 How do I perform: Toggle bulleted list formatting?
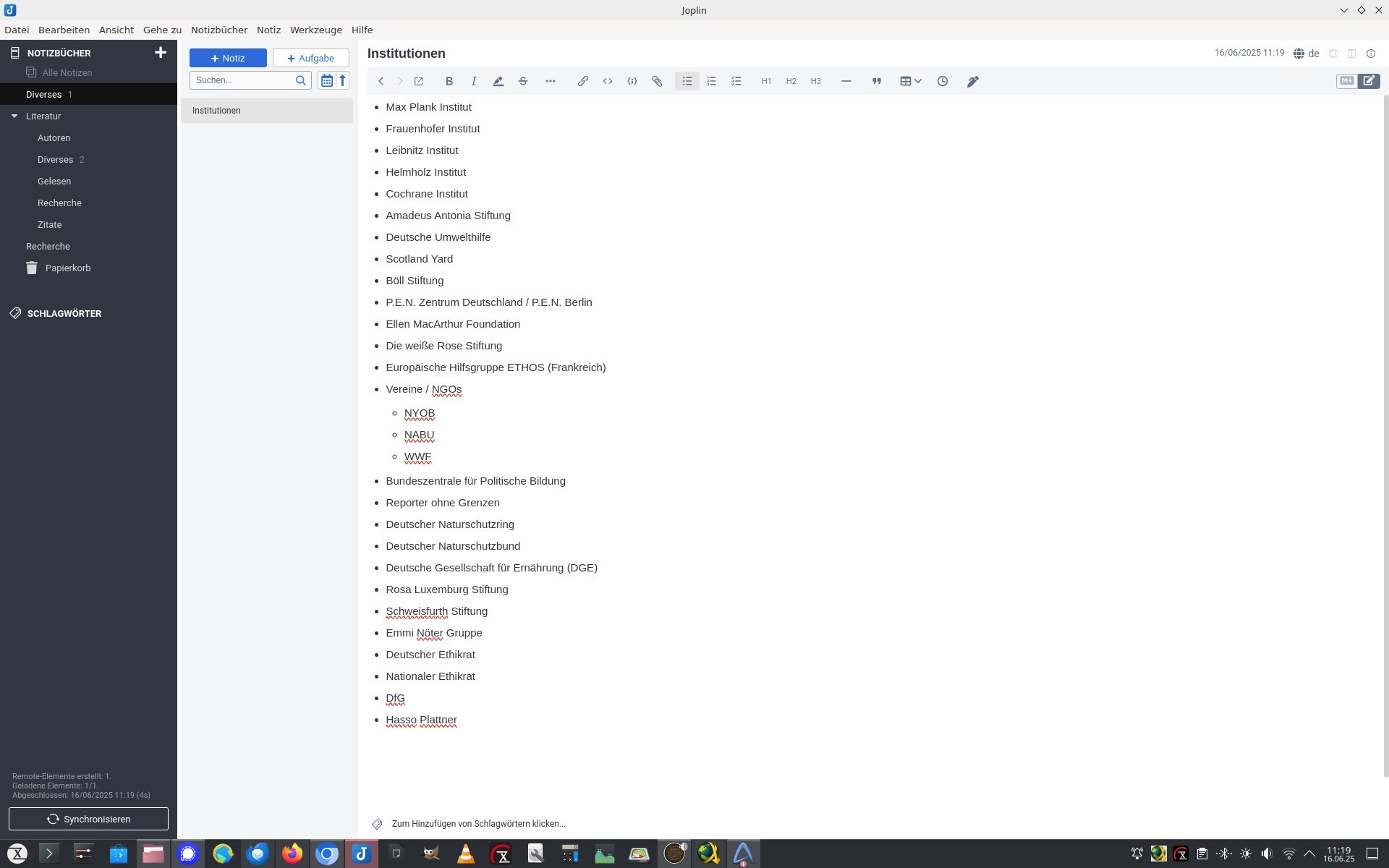687,81
